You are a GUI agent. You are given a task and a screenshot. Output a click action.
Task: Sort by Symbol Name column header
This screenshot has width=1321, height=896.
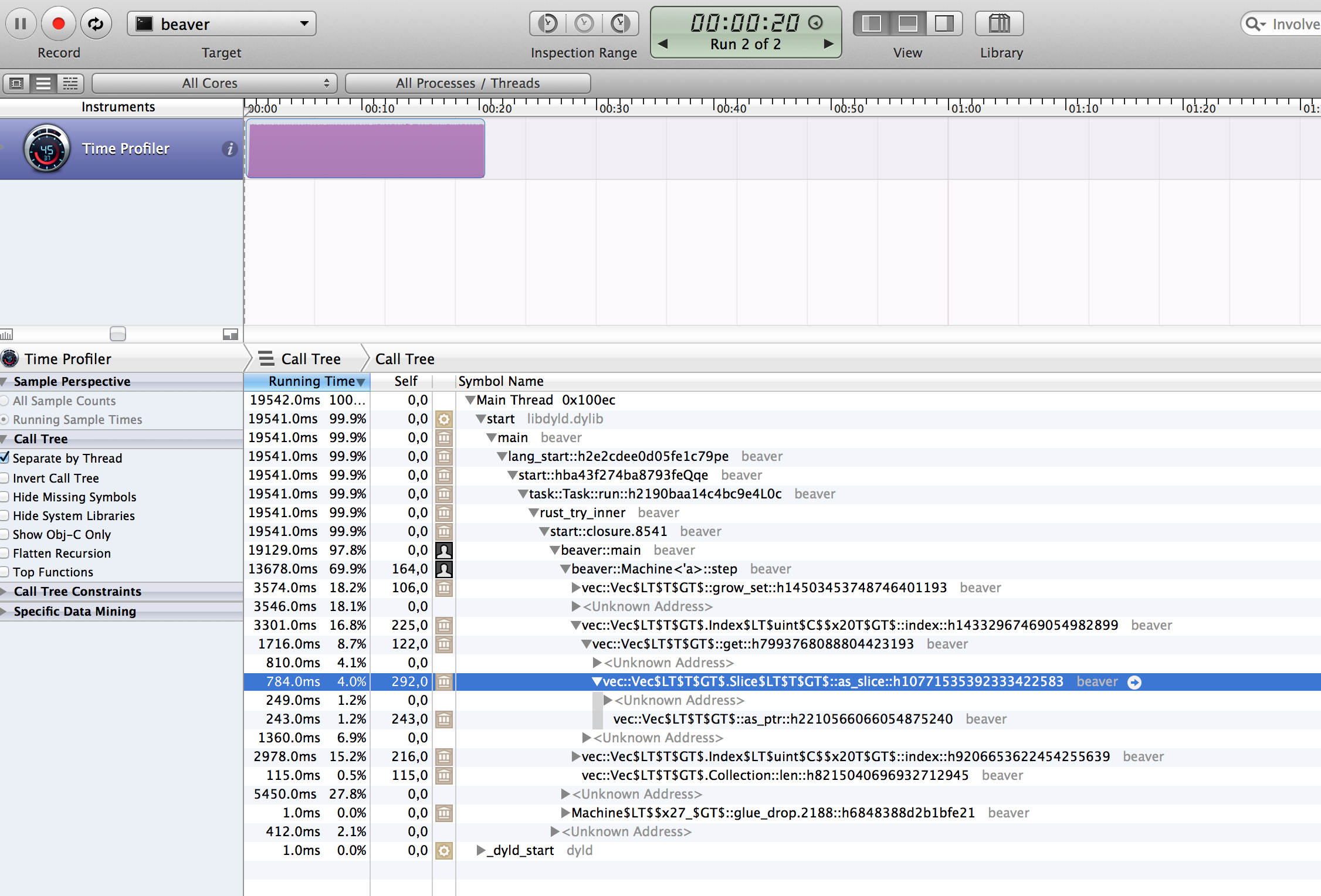(x=500, y=382)
